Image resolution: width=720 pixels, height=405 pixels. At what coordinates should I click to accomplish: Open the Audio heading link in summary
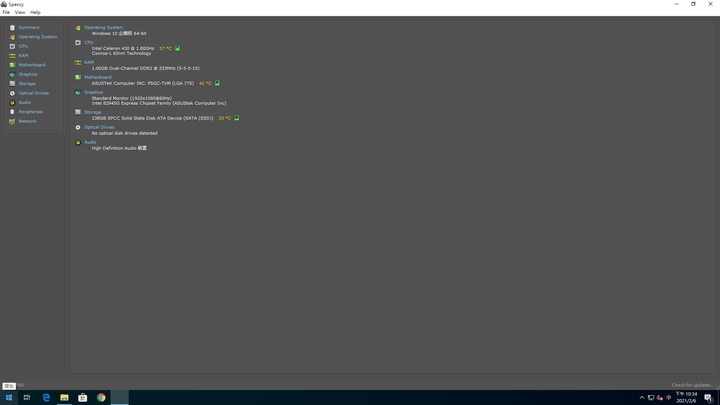click(90, 142)
